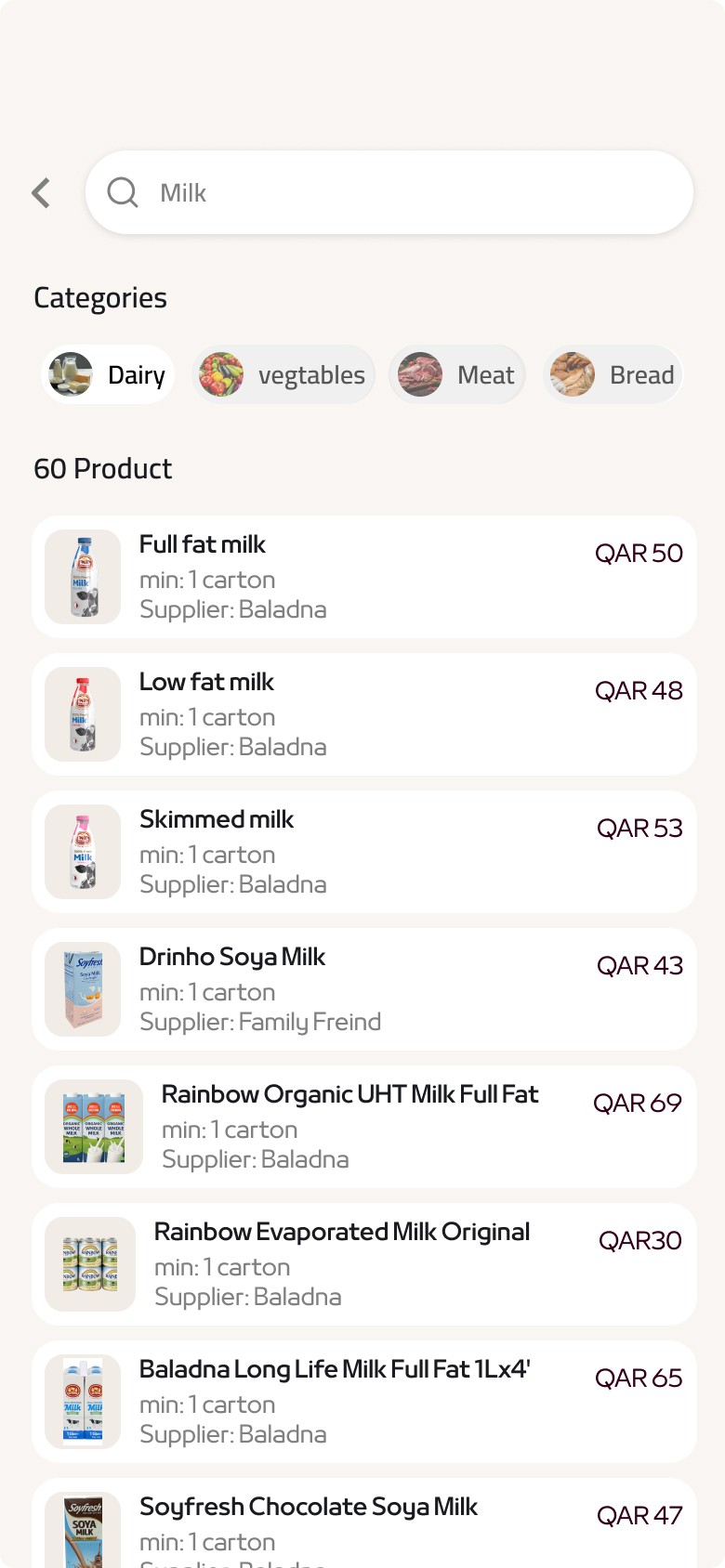Focus the Milk search field
Screen dimensions: 725x1568
389,192
